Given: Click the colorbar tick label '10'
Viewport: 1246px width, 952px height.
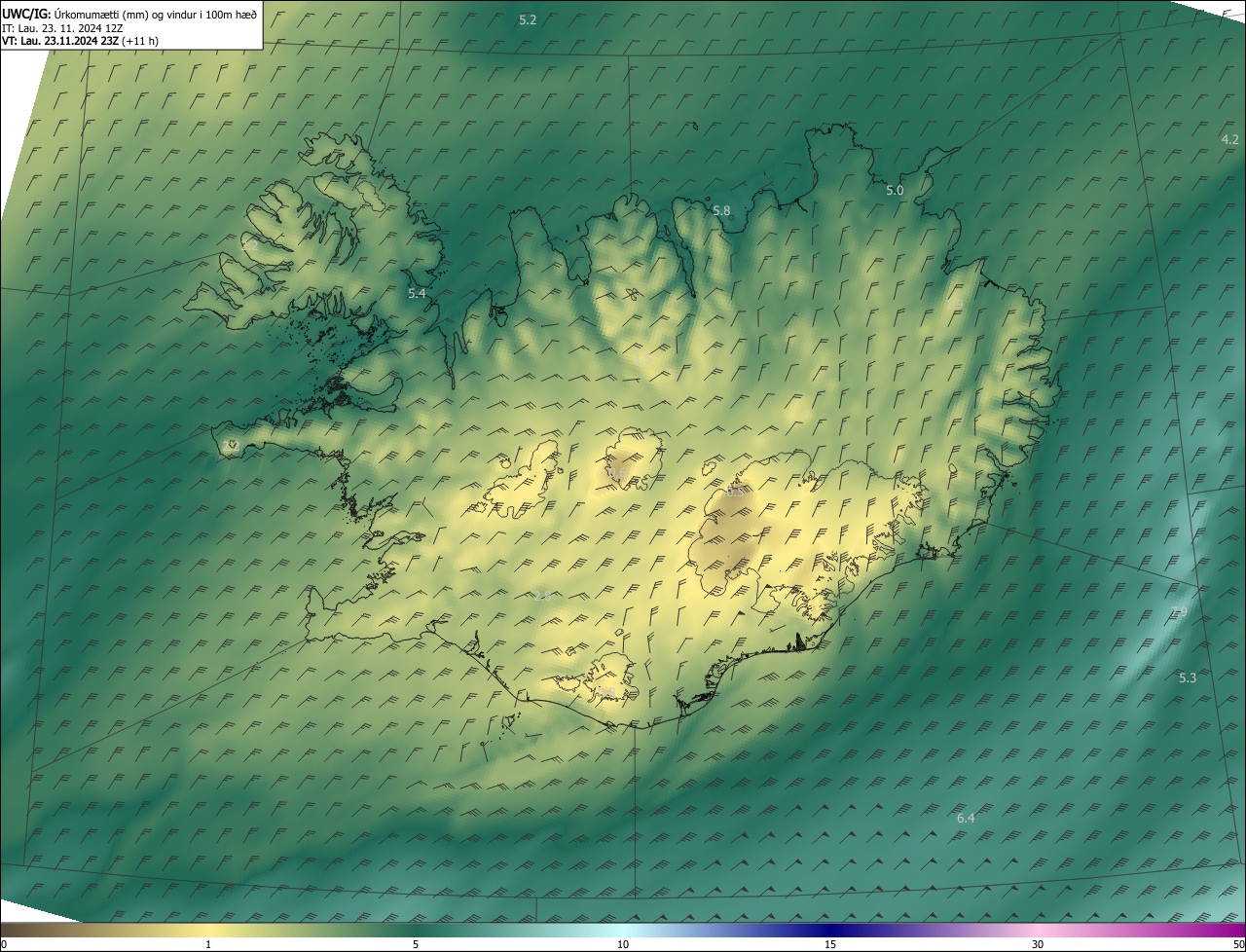Looking at the screenshot, I should pyautogui.click(x=623, y=944).
